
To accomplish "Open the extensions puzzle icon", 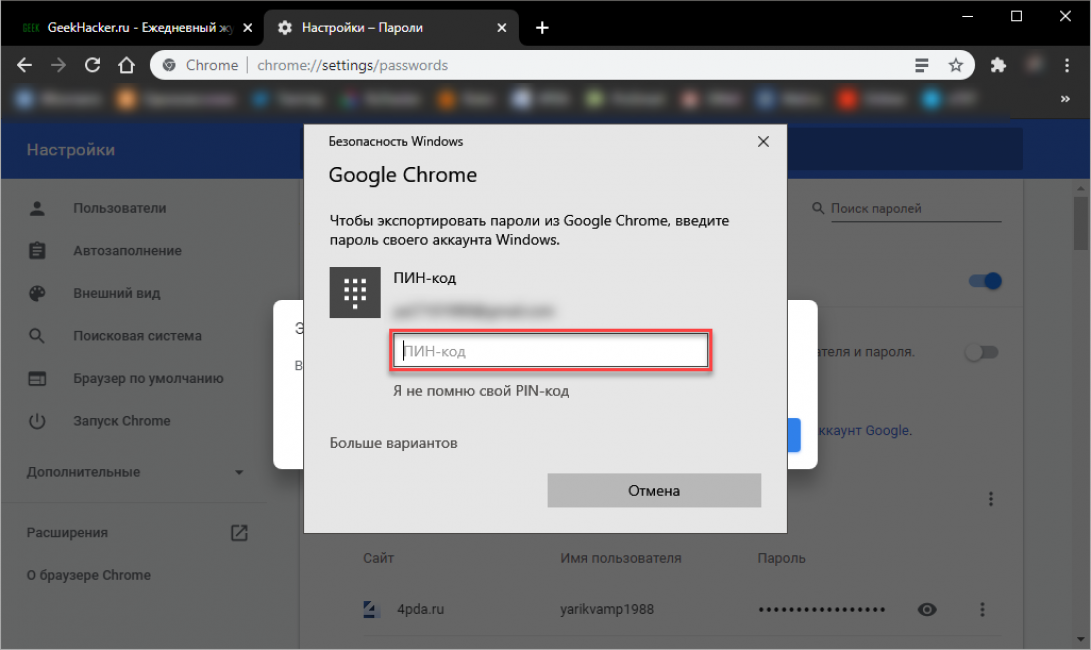I will [998, 65].
